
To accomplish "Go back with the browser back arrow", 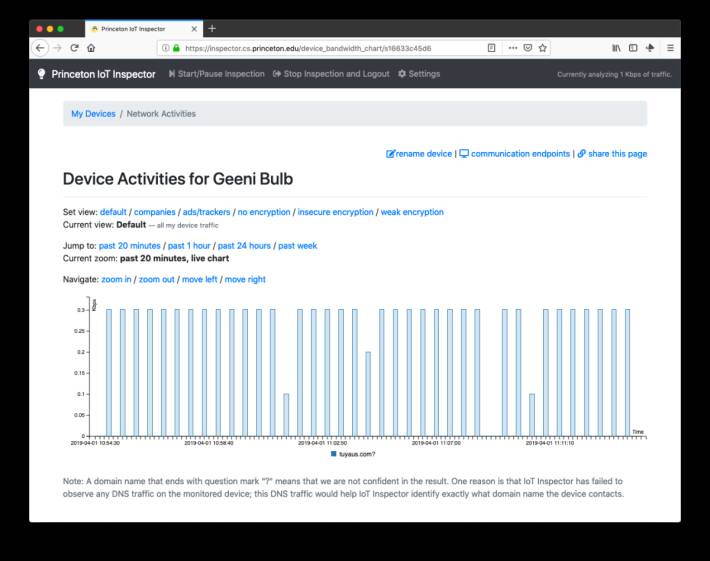I will click(x=40, y=48).
